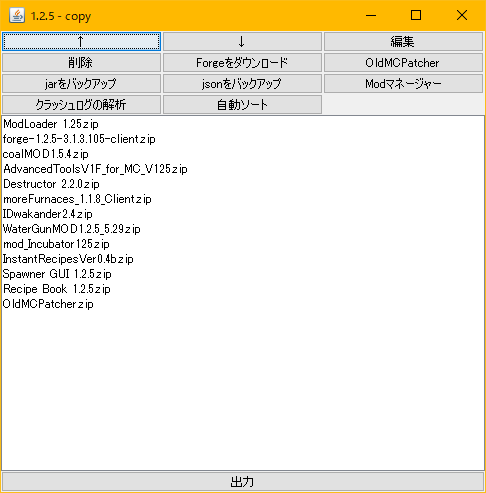
Task: Close the 1.2.5 - copy window
Action: tap(462, 15)
